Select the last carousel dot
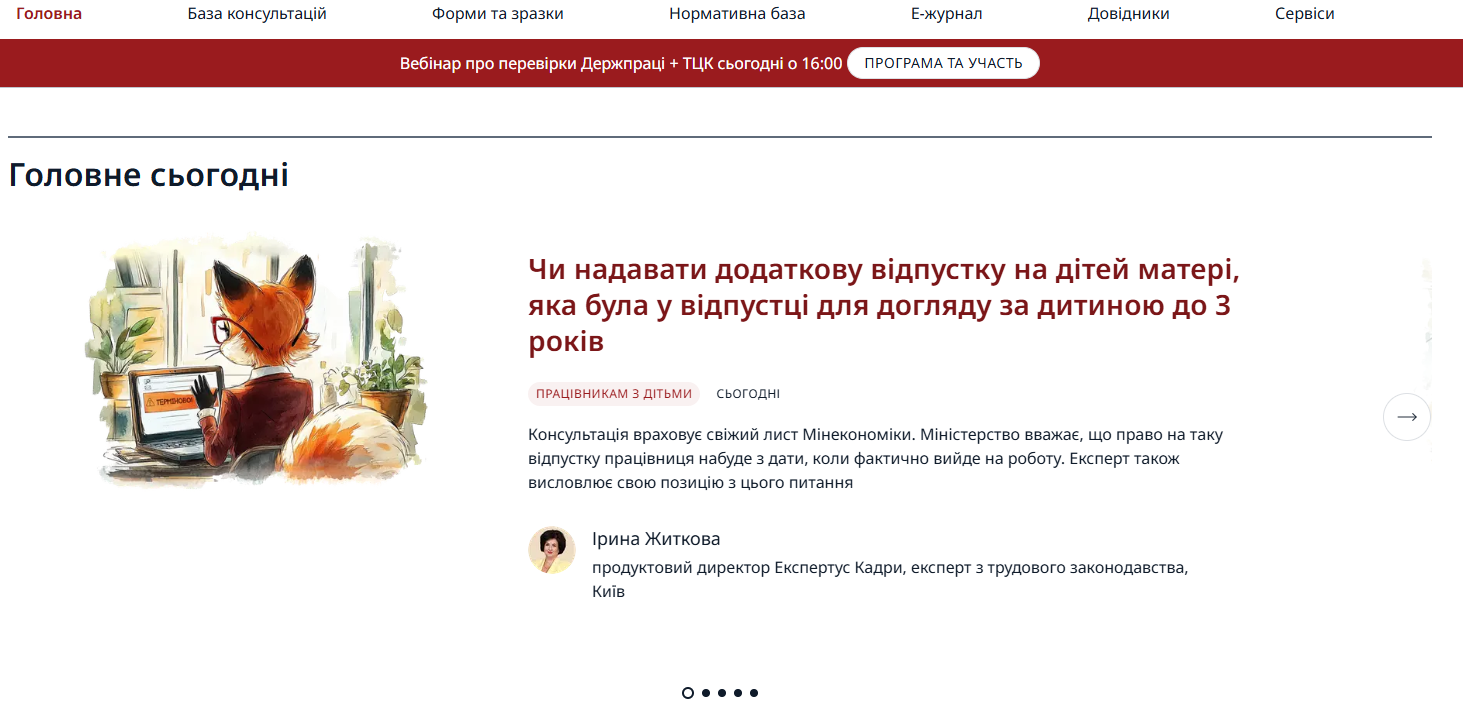This screenshot has width=1463, height=715. pyautogui.click(x=754, y=693)
